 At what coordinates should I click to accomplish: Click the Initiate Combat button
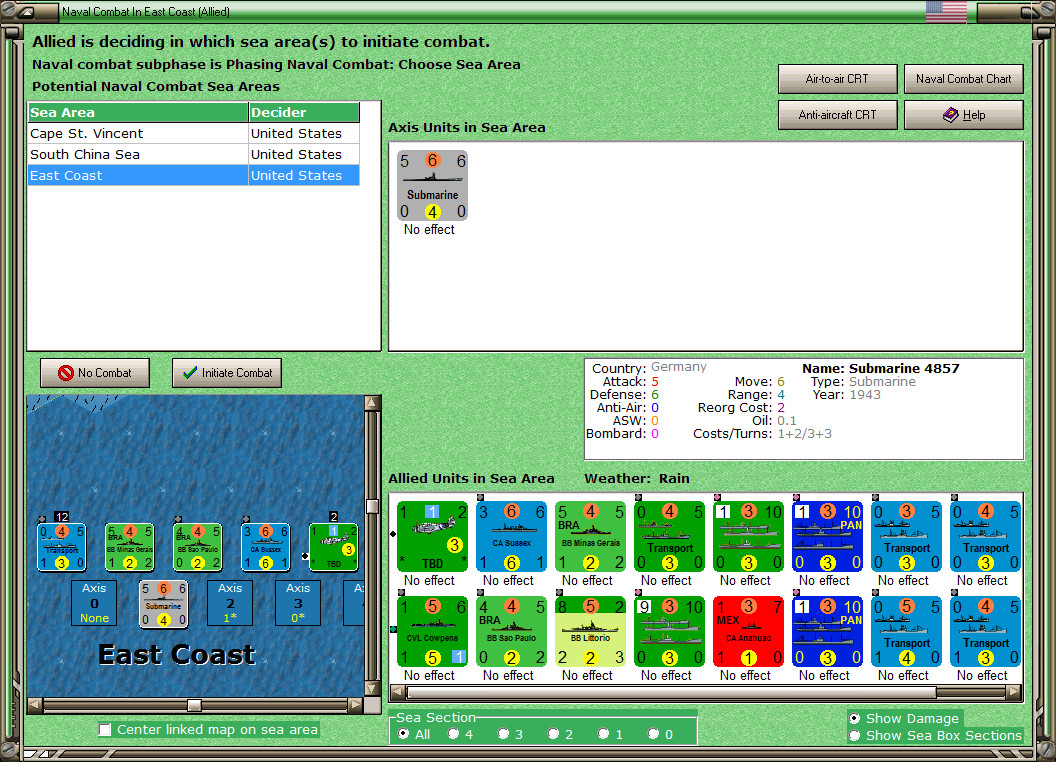(227, 373)
